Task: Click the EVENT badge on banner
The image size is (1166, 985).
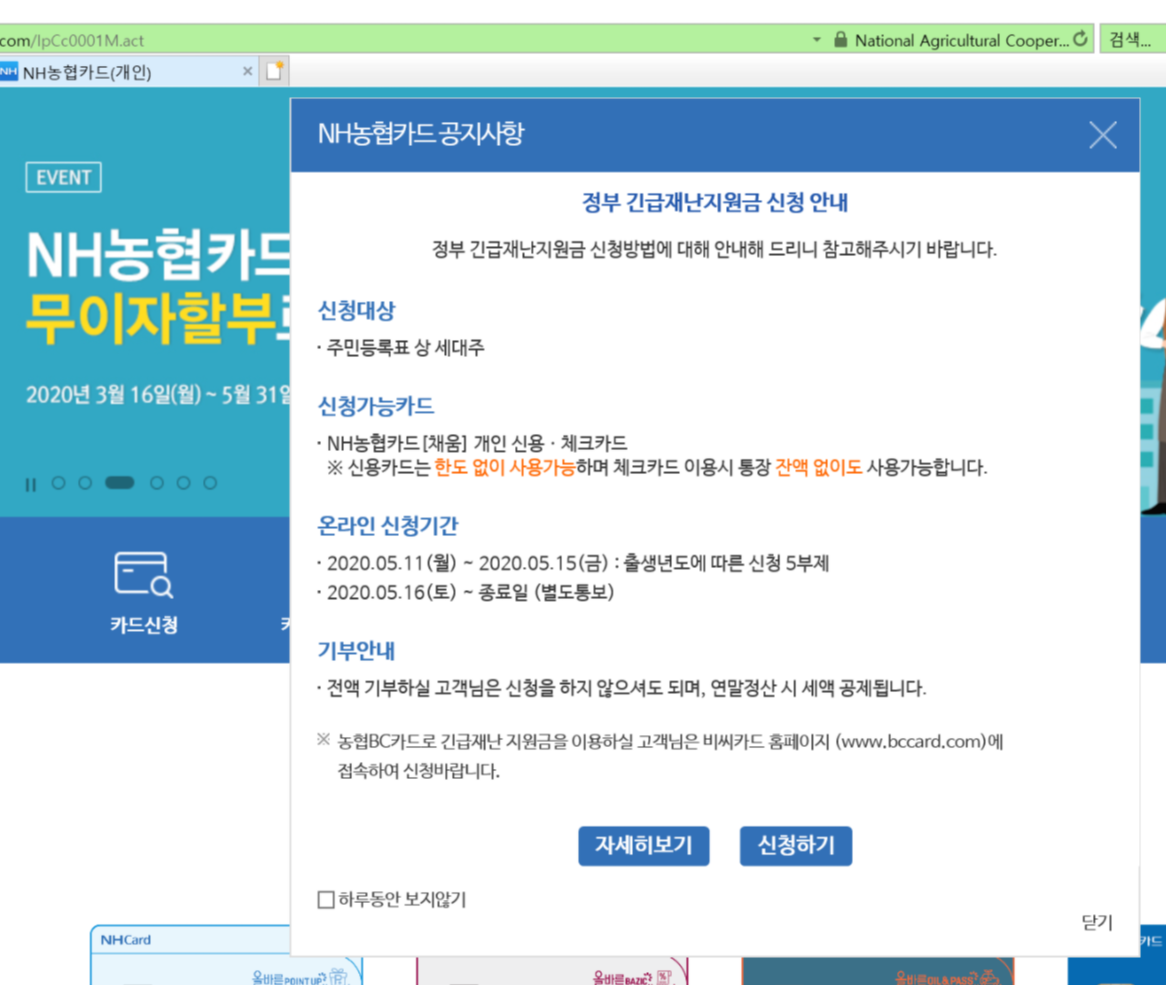Action: click(63, 178)
